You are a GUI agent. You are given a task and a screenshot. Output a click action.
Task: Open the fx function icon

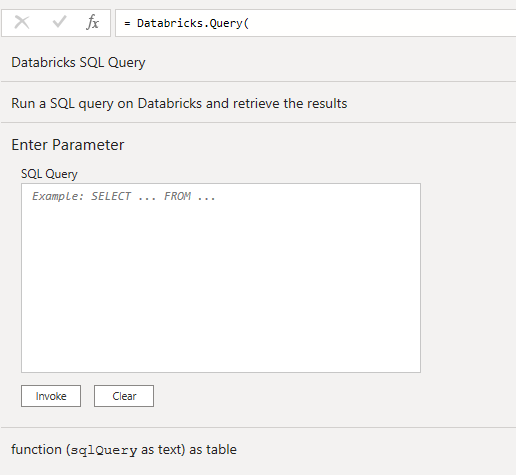click(92, 23)
